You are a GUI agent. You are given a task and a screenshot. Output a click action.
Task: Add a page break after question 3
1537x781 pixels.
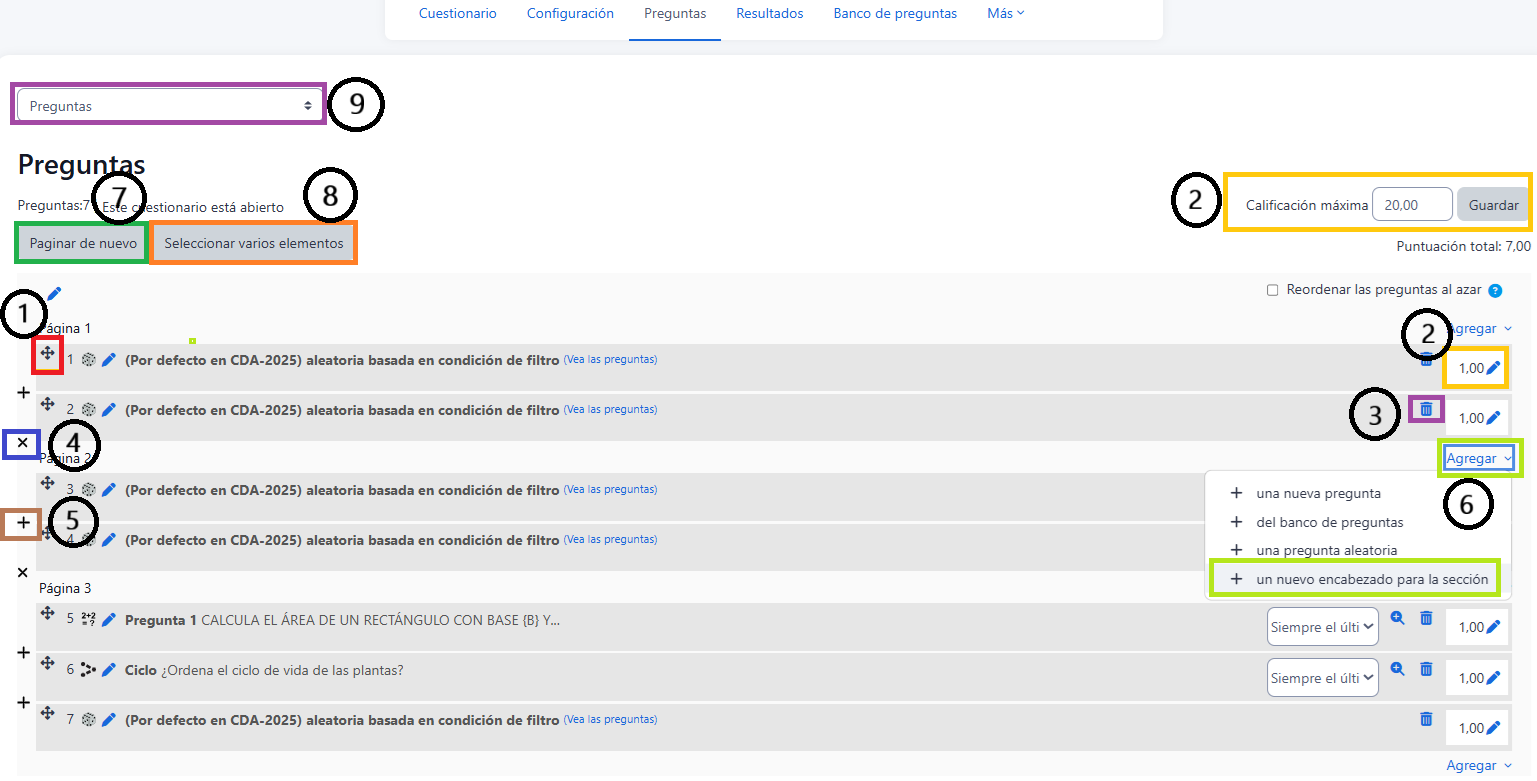point(23,522)
